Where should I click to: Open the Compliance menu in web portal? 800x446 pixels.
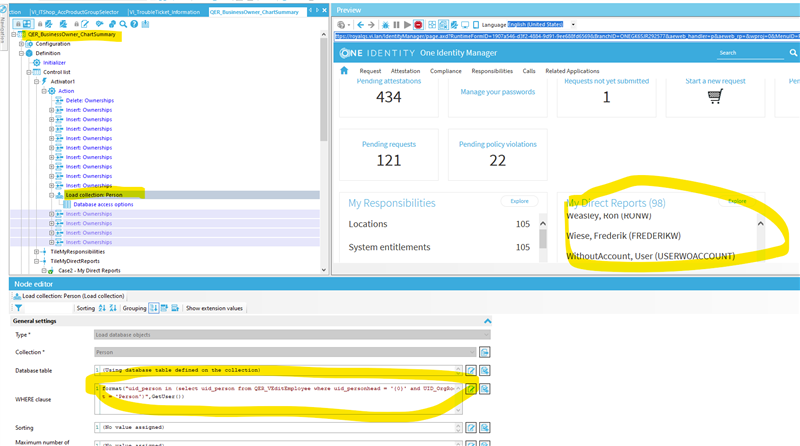[x=445, y=71]
